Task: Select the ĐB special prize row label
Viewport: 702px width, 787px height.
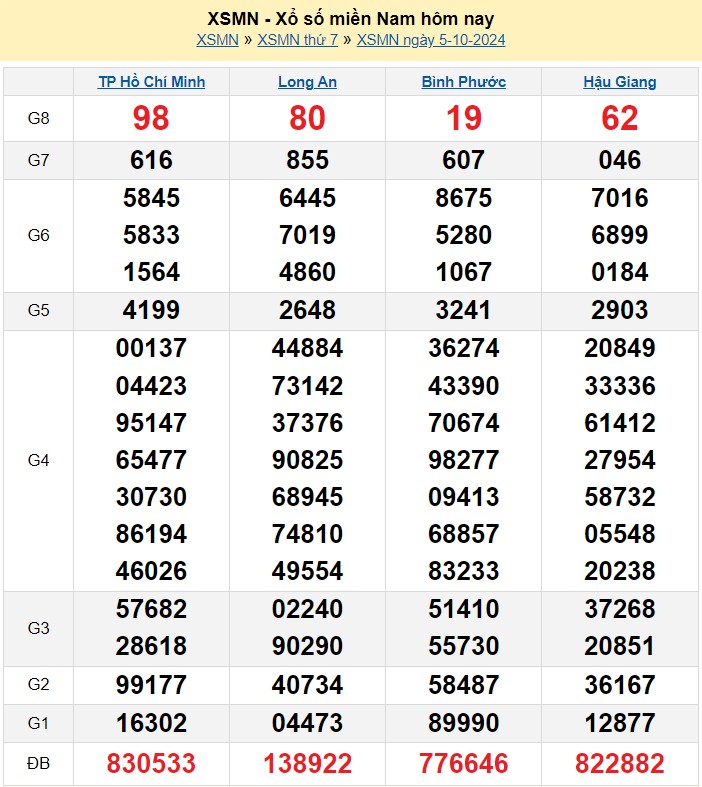Action: pos(38,764)
